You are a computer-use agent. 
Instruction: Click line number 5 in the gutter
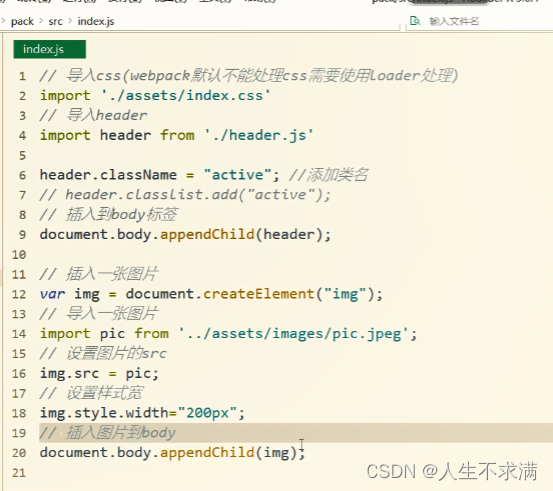point(22,155)
